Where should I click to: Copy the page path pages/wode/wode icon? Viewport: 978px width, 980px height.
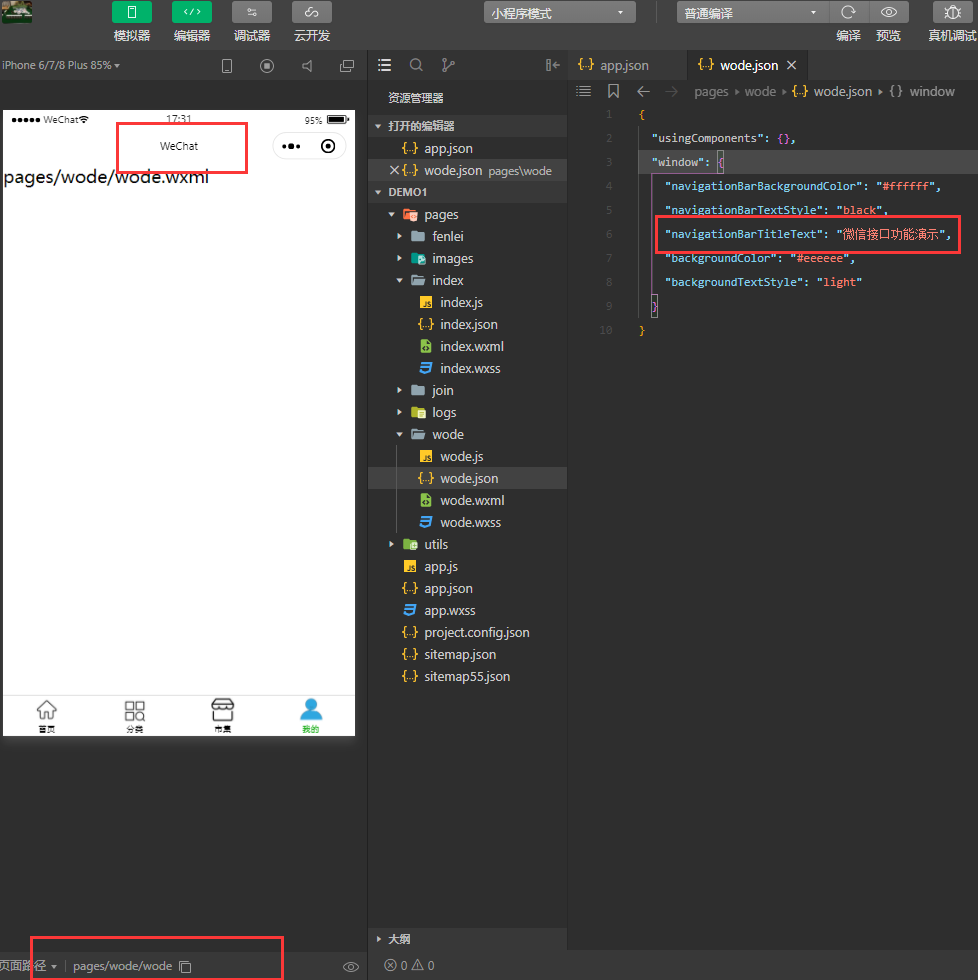click(186, 966)
